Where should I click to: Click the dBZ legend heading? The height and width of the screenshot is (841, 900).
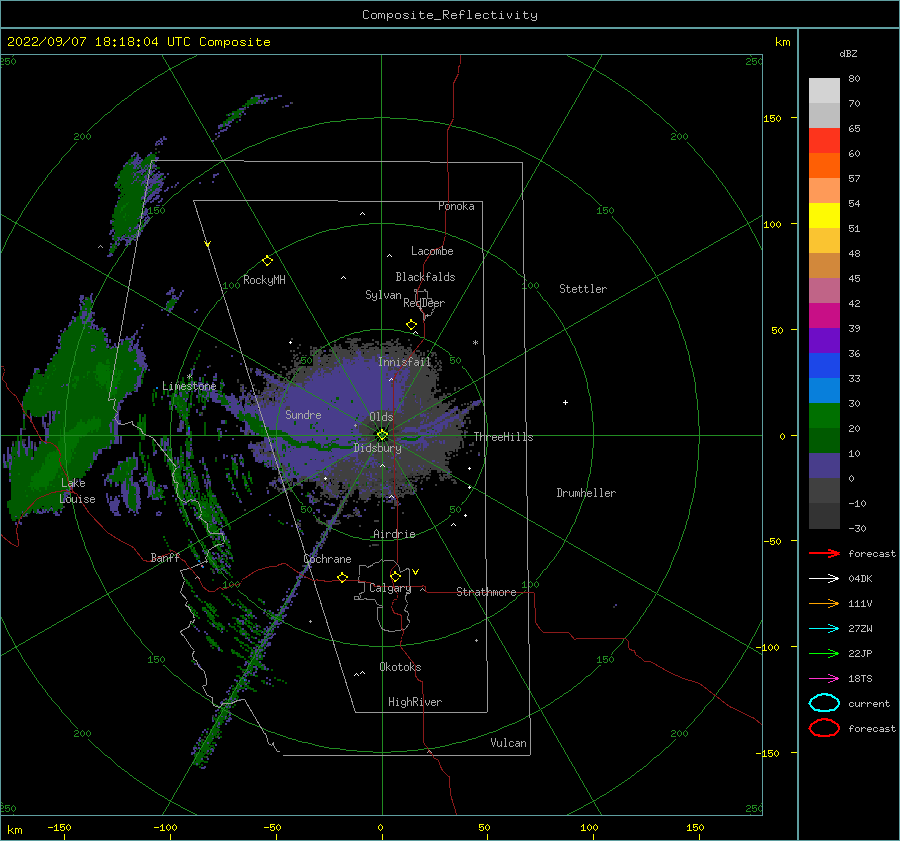pyautogui.click(x=848, y=54)
